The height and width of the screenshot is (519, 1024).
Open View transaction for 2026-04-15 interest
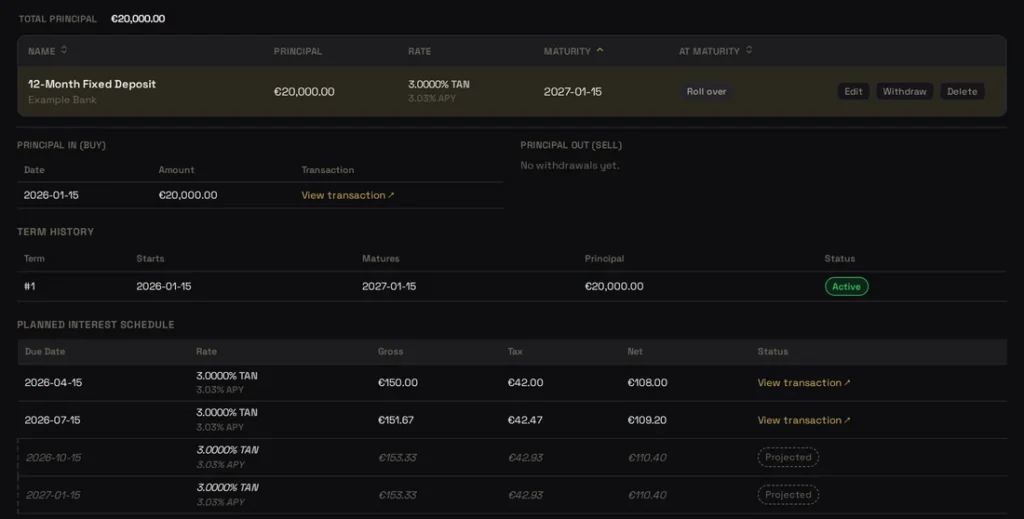[803, 383]
